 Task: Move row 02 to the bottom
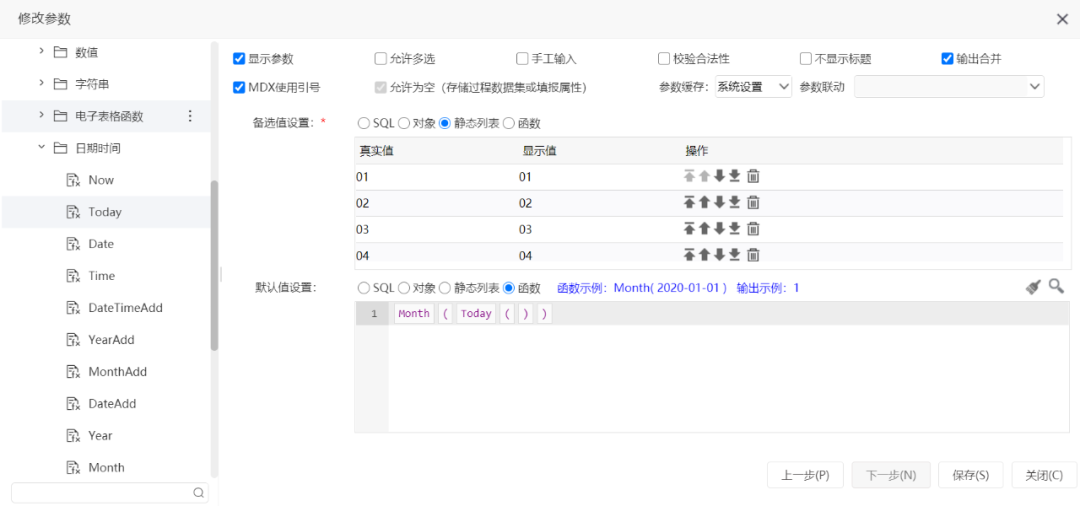(735, 202)
